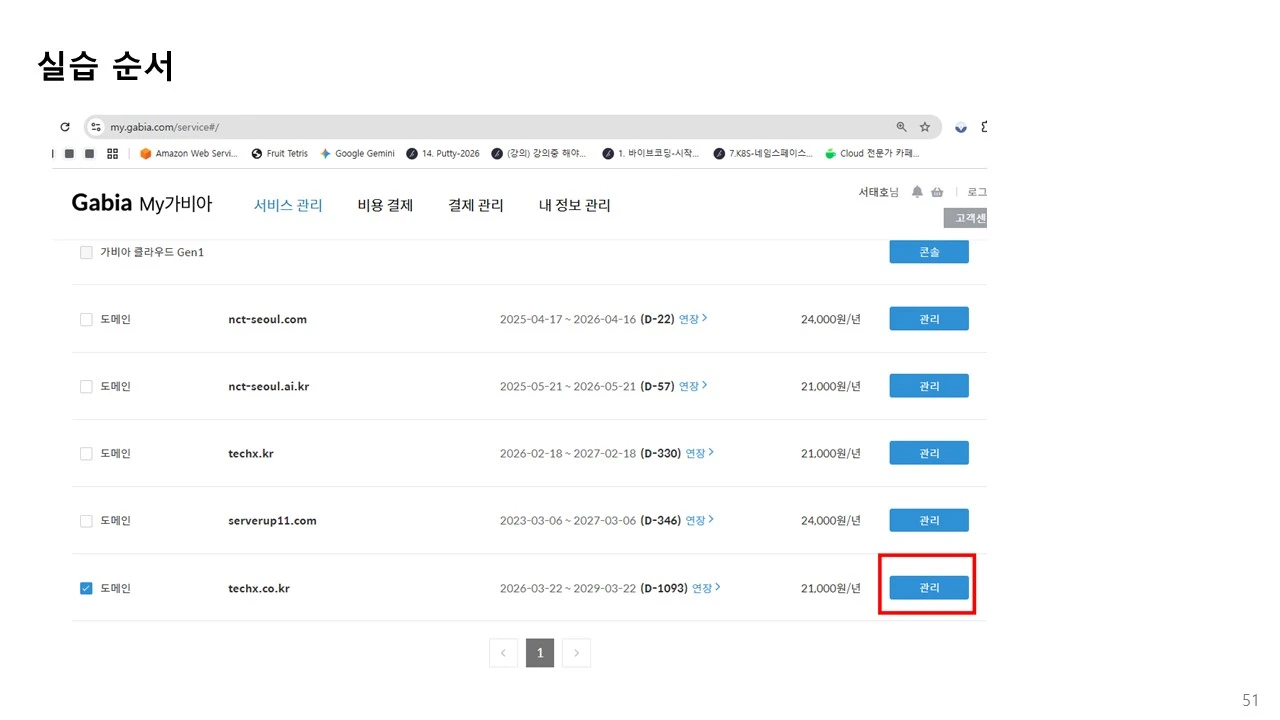
Task: Click the techx.co.kr domain name
Action: (259, 588)
